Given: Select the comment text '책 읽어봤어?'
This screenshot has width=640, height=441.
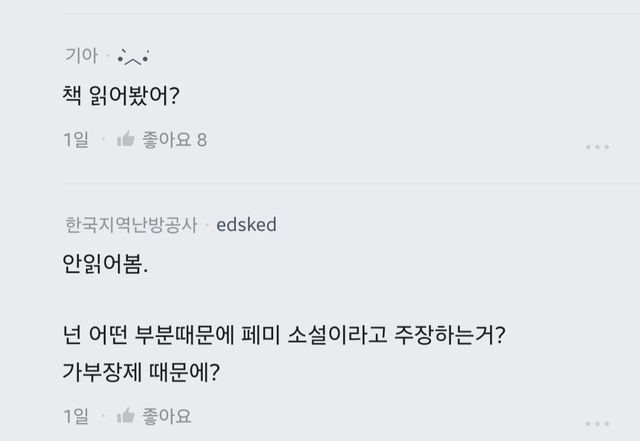Looking at the screenshot, I should tap(120, 97).
